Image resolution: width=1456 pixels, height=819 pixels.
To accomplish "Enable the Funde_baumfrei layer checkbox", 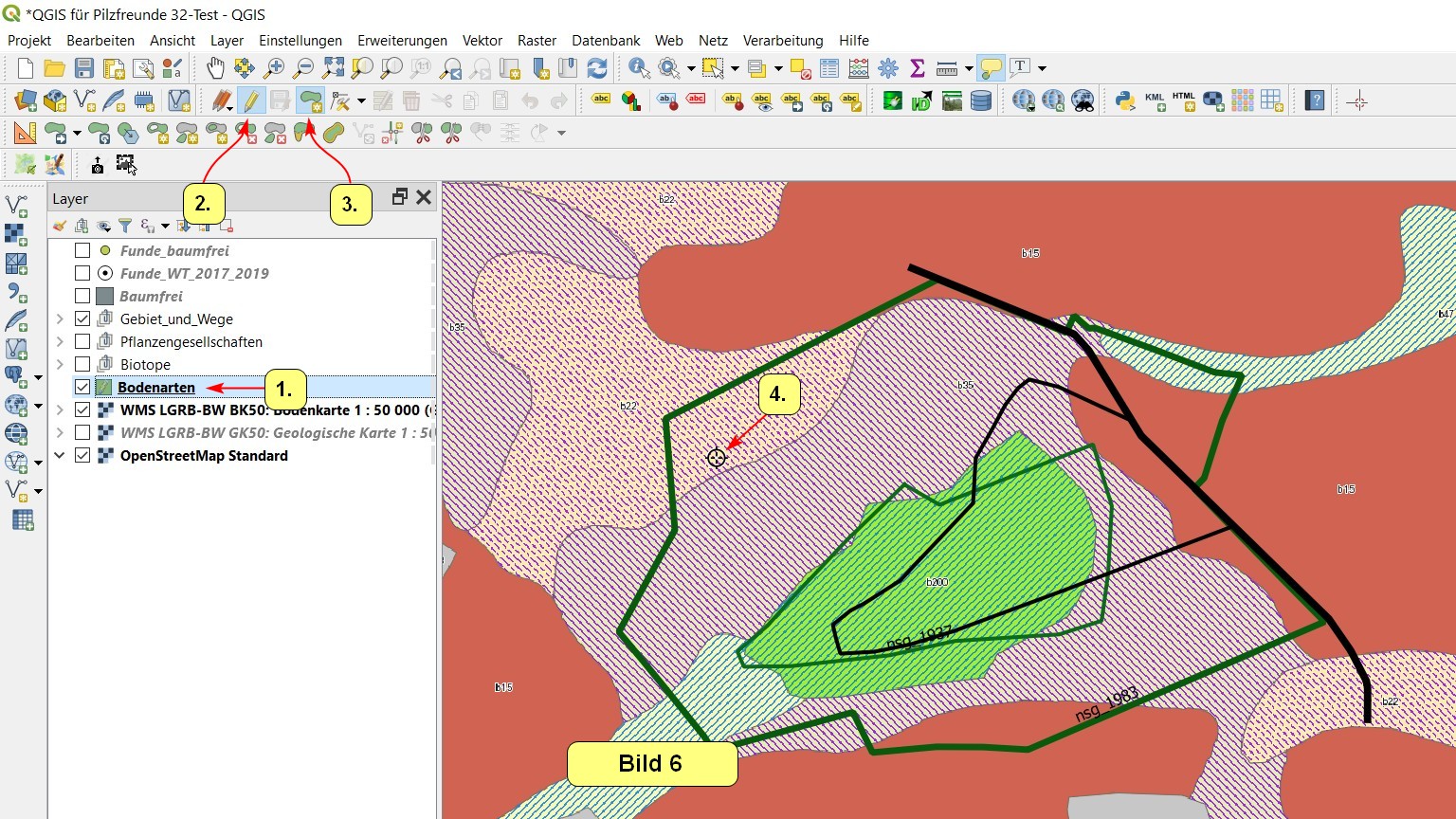I will pos(82,250).
